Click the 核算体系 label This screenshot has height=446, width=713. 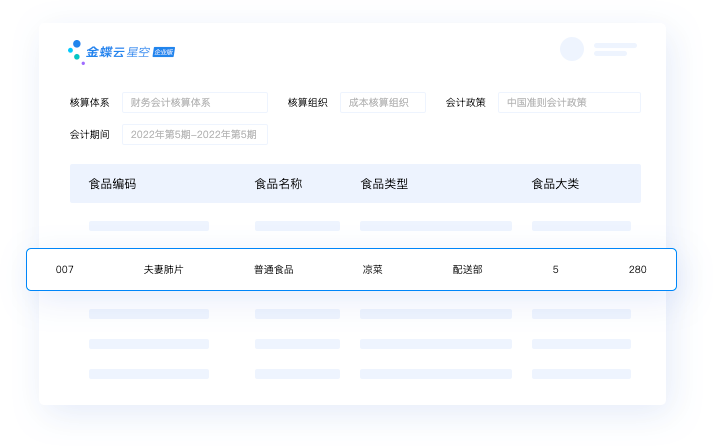(90, 103)
